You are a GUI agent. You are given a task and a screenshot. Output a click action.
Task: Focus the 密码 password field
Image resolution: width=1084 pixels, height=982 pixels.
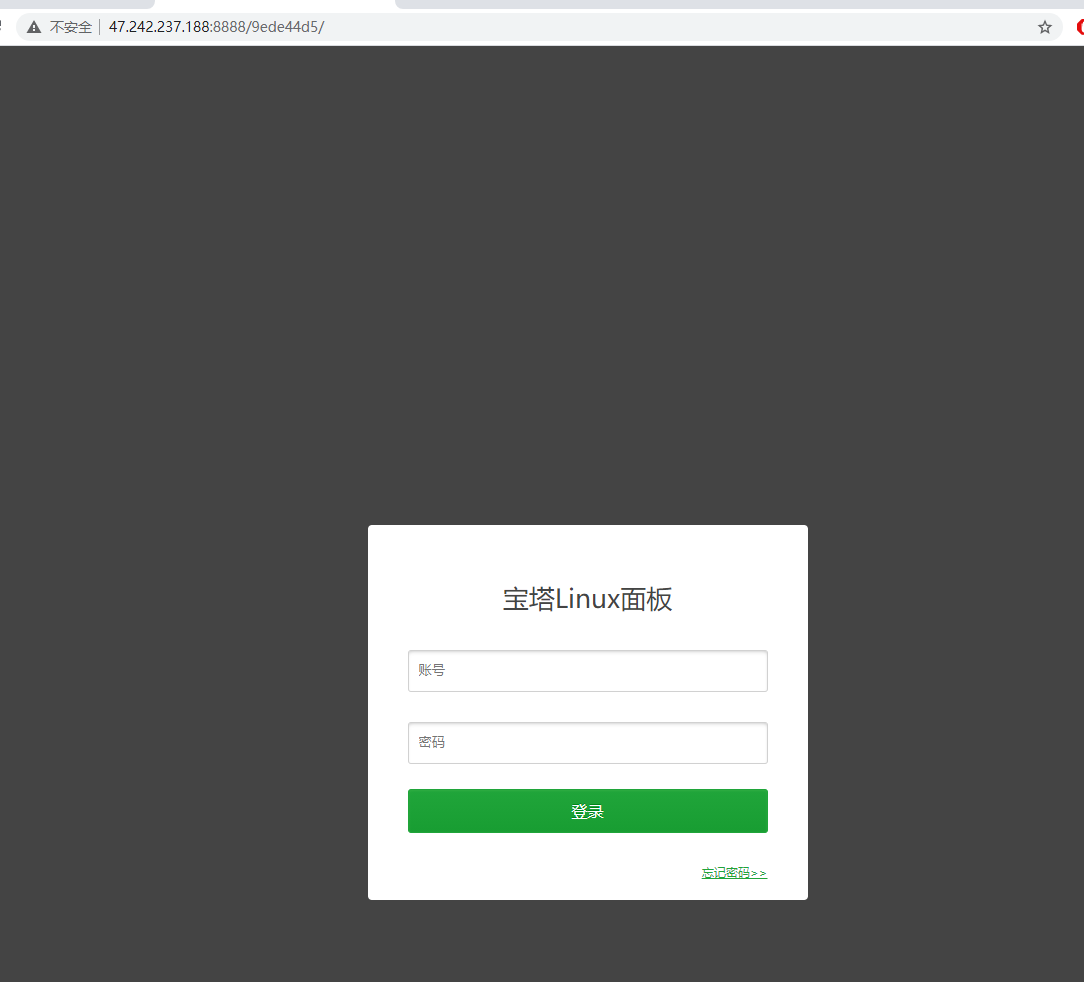coord(588,743)
